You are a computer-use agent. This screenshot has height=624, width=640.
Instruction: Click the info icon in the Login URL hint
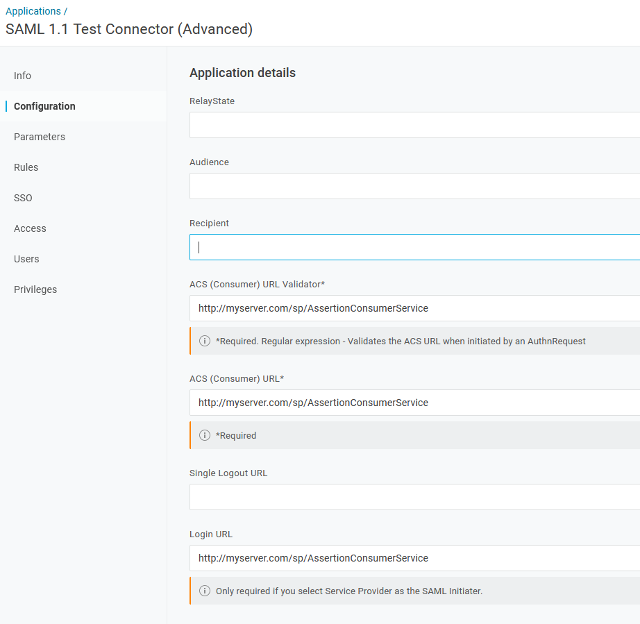204,591
